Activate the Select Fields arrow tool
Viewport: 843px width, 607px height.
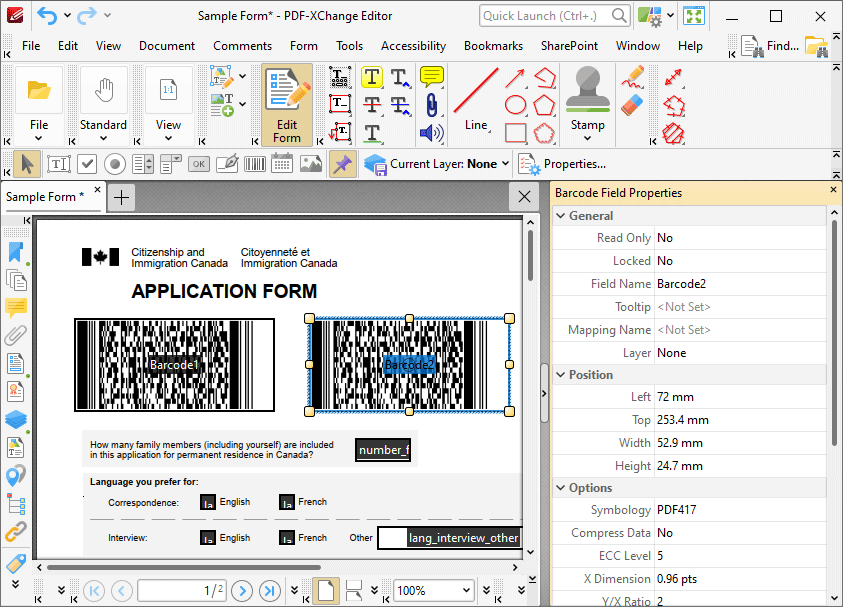click(x=26, y=164)
